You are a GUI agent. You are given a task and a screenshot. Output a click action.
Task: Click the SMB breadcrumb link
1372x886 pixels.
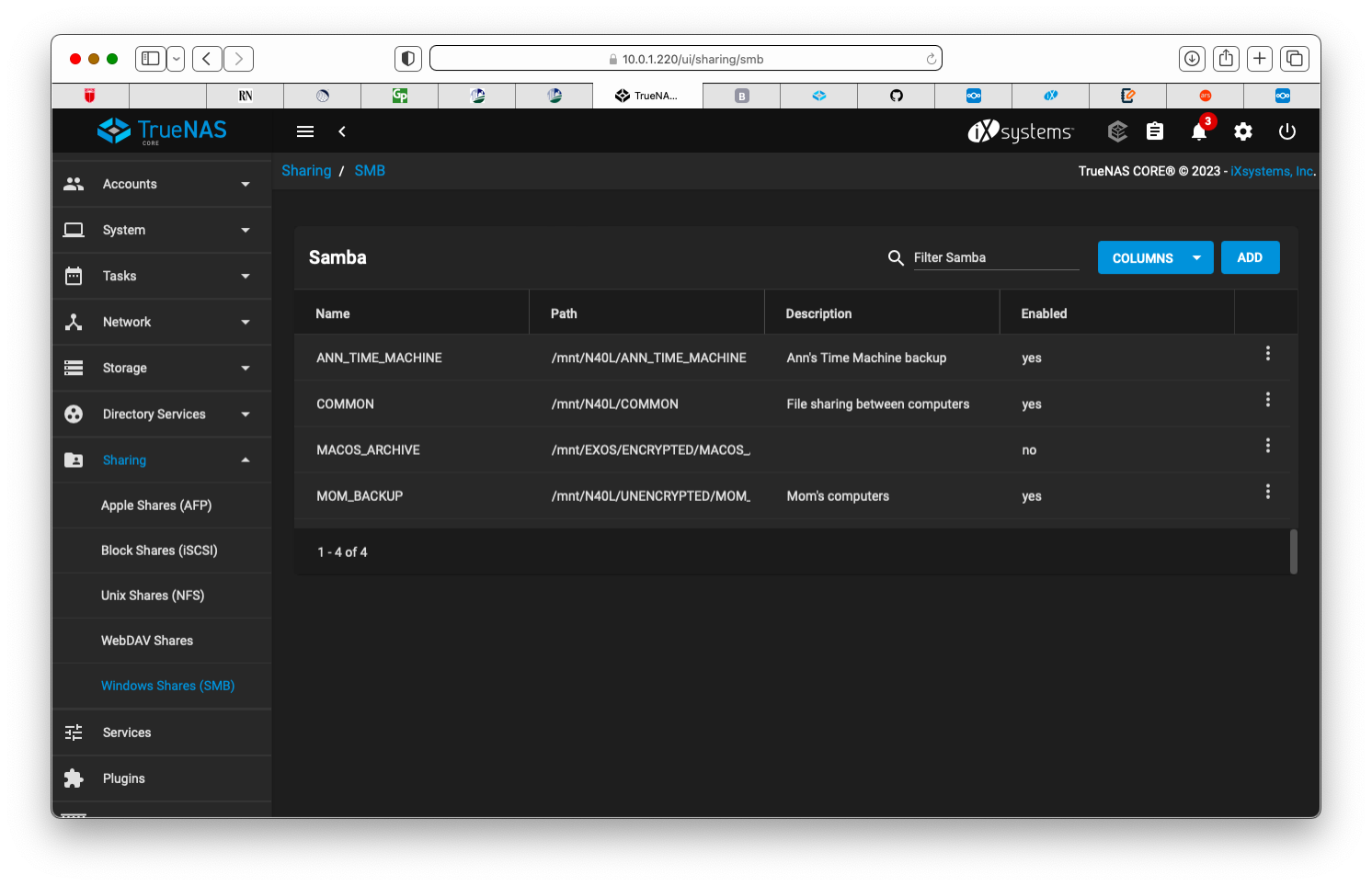[370, 171]
